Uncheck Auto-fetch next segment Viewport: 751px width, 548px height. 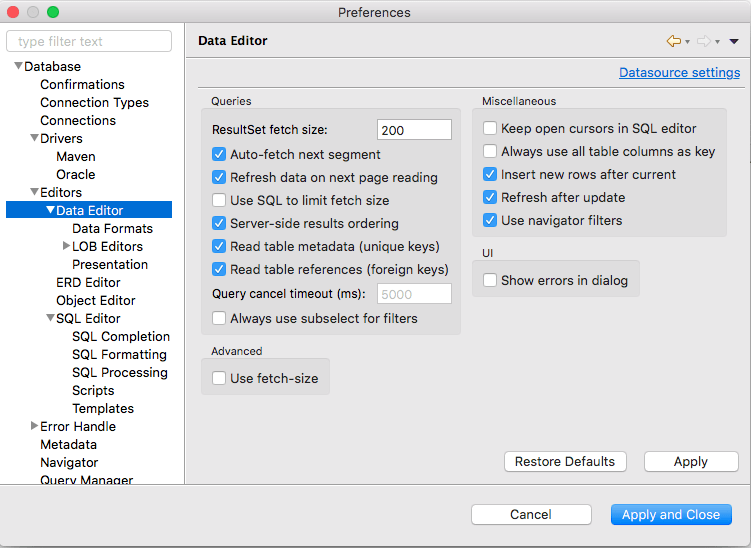(x=219, y=154)
